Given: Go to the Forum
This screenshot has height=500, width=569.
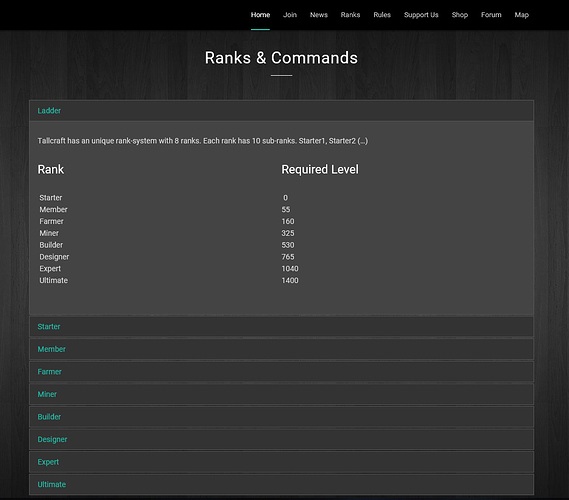Looking at the screenshot, I should 491,15.
